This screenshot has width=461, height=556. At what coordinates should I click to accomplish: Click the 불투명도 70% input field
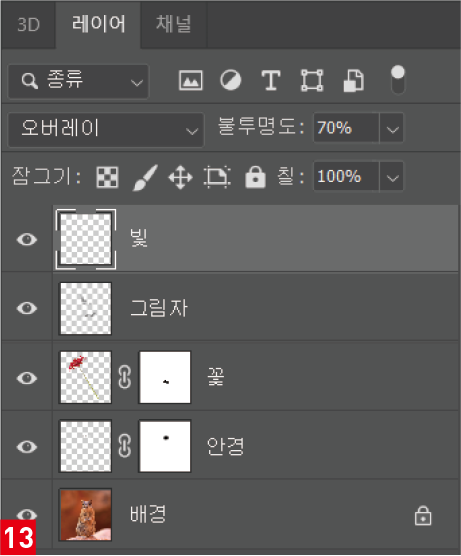346,128
